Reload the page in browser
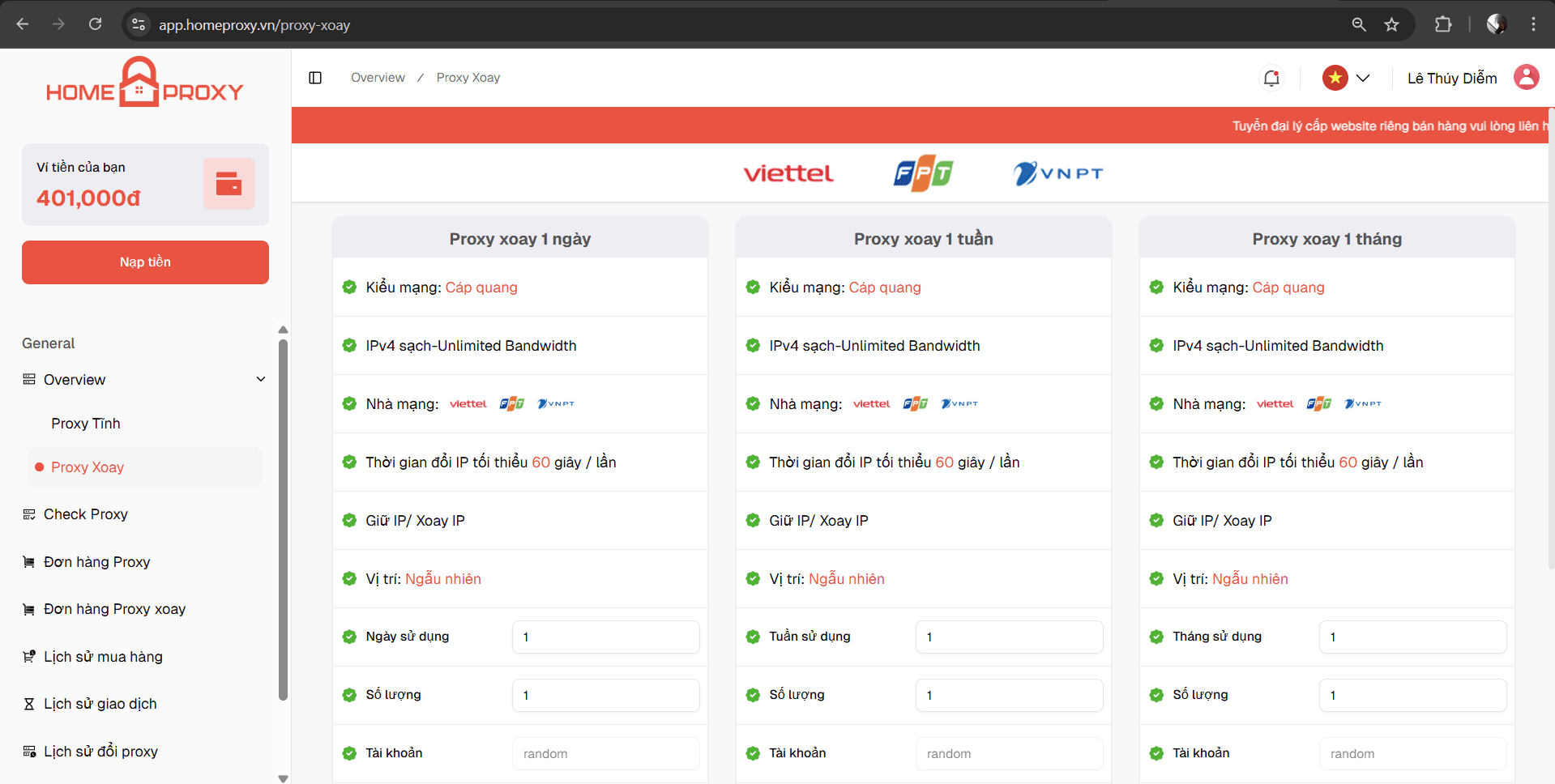 95,24
